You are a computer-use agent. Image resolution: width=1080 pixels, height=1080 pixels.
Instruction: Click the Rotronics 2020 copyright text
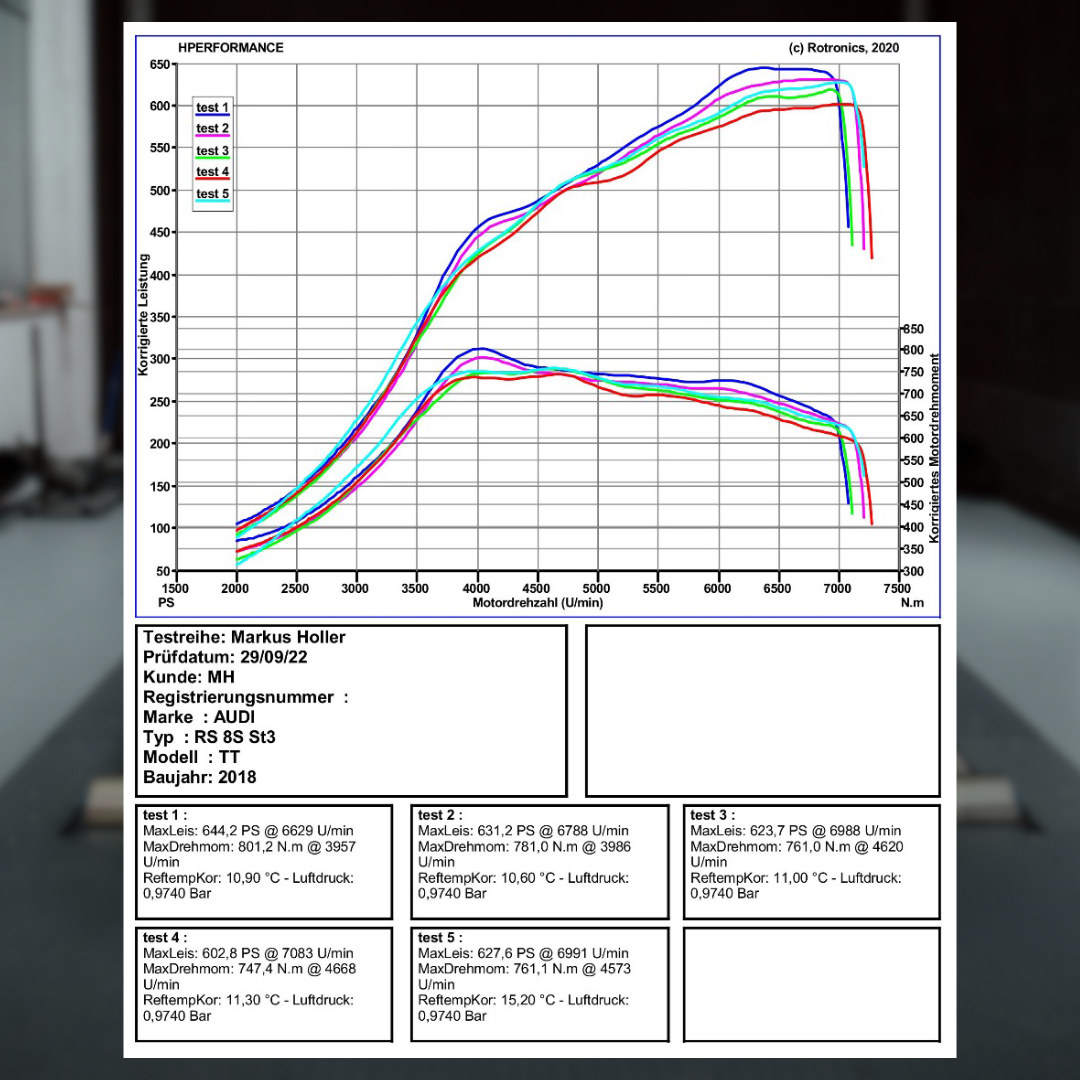click(843, 48)
